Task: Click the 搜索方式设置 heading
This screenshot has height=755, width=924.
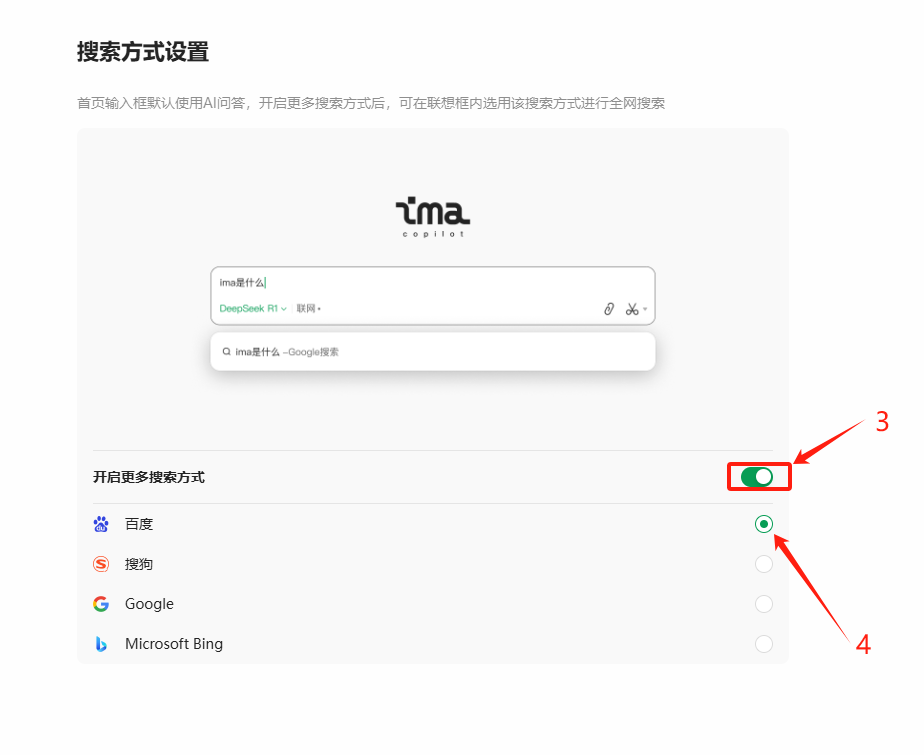Action: point(143,52)
